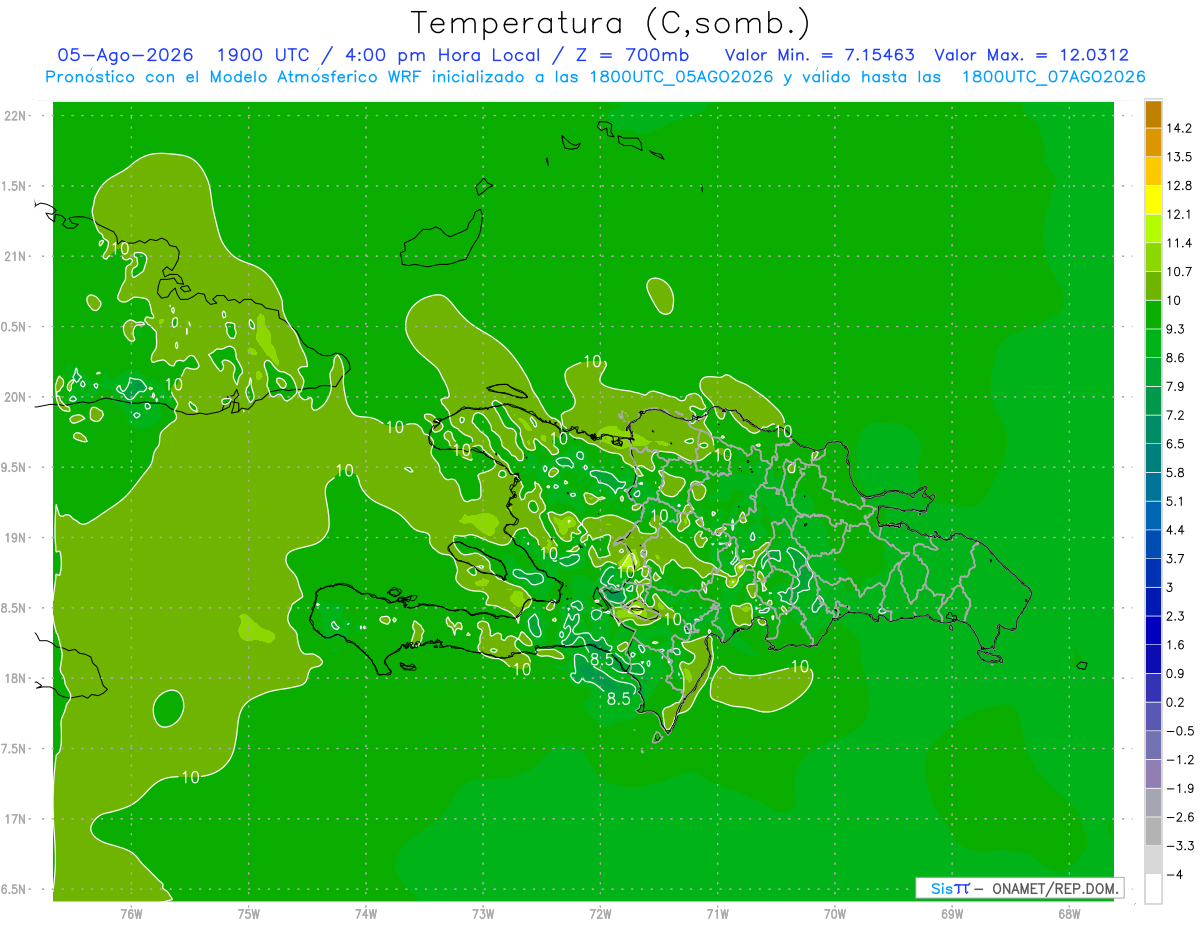Click the "71W" longitude axis label
Screen dimensions: 1200x927
pyautogui.click(x=717, y=915)
